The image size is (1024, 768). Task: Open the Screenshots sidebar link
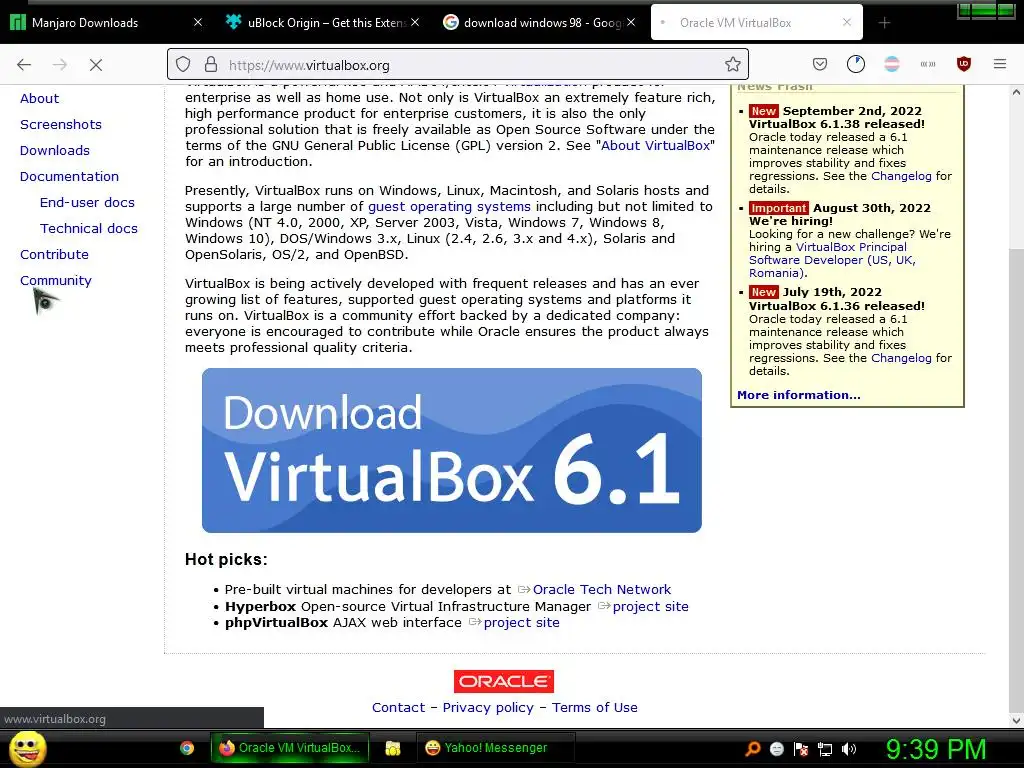61,125
